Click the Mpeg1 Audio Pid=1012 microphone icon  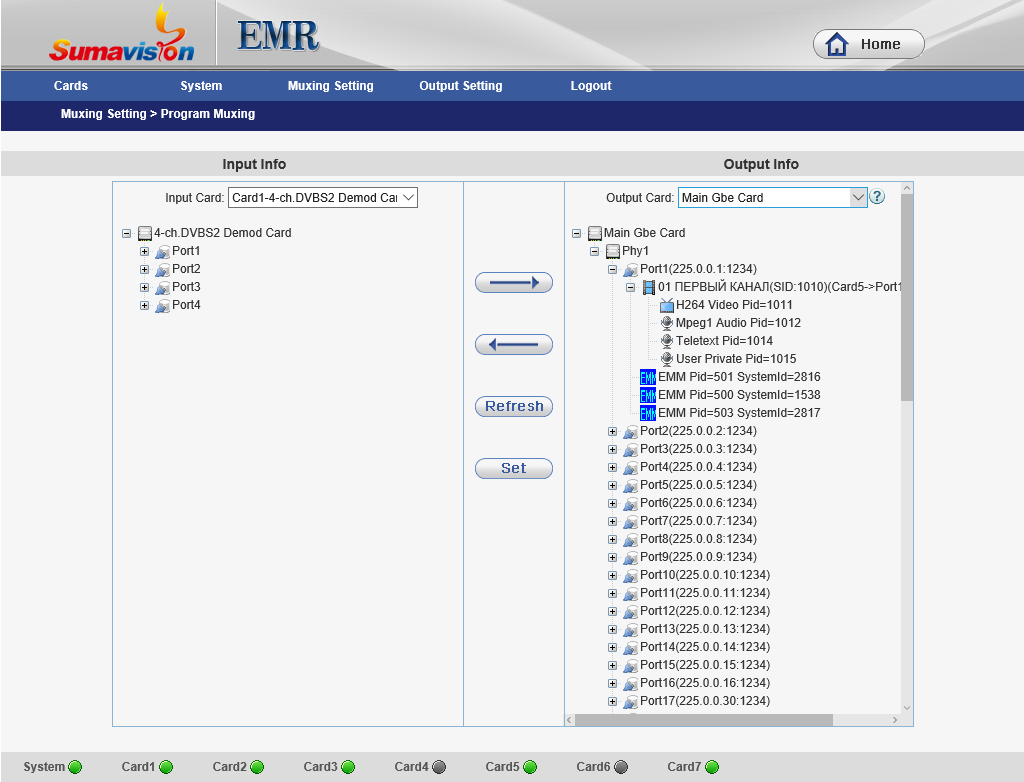point(667,323)
